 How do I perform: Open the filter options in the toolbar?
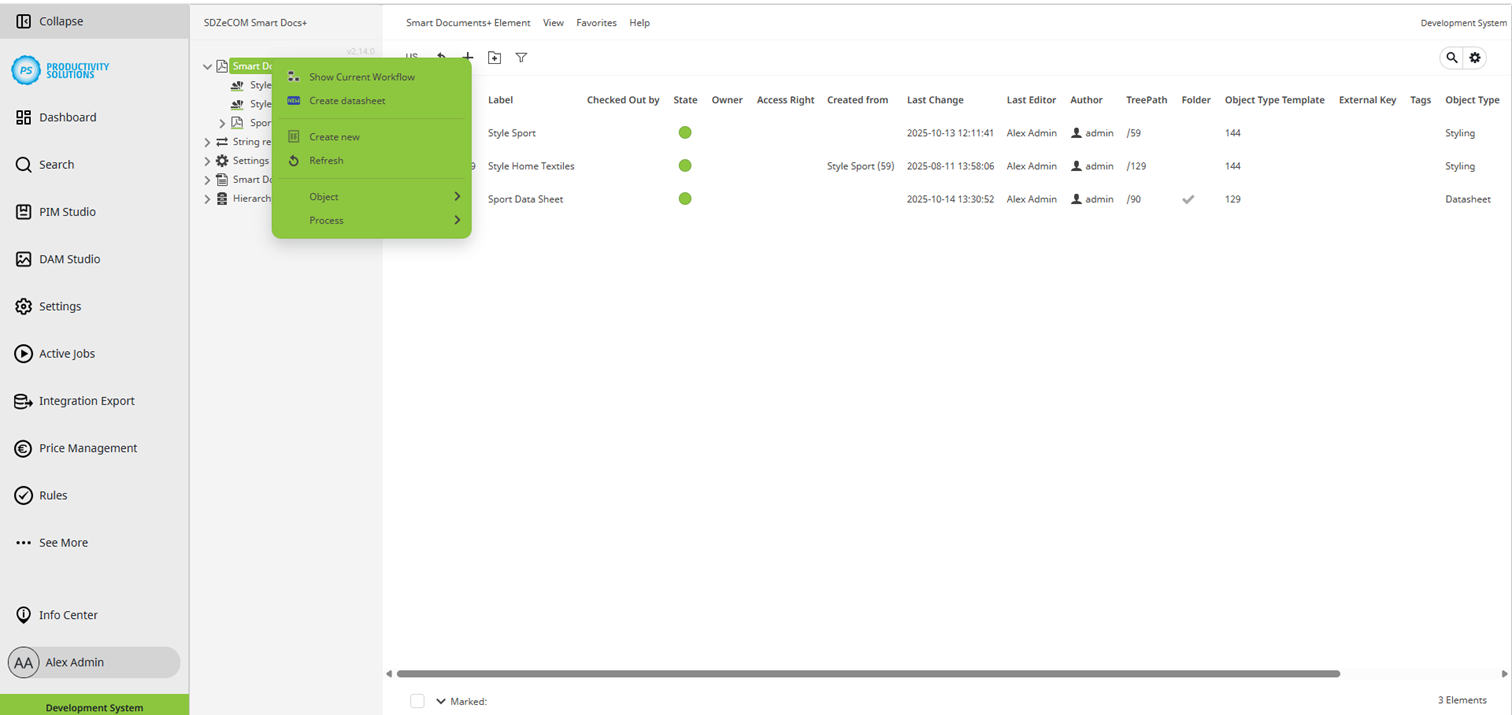pyautogui.click(x=521, y=58)
